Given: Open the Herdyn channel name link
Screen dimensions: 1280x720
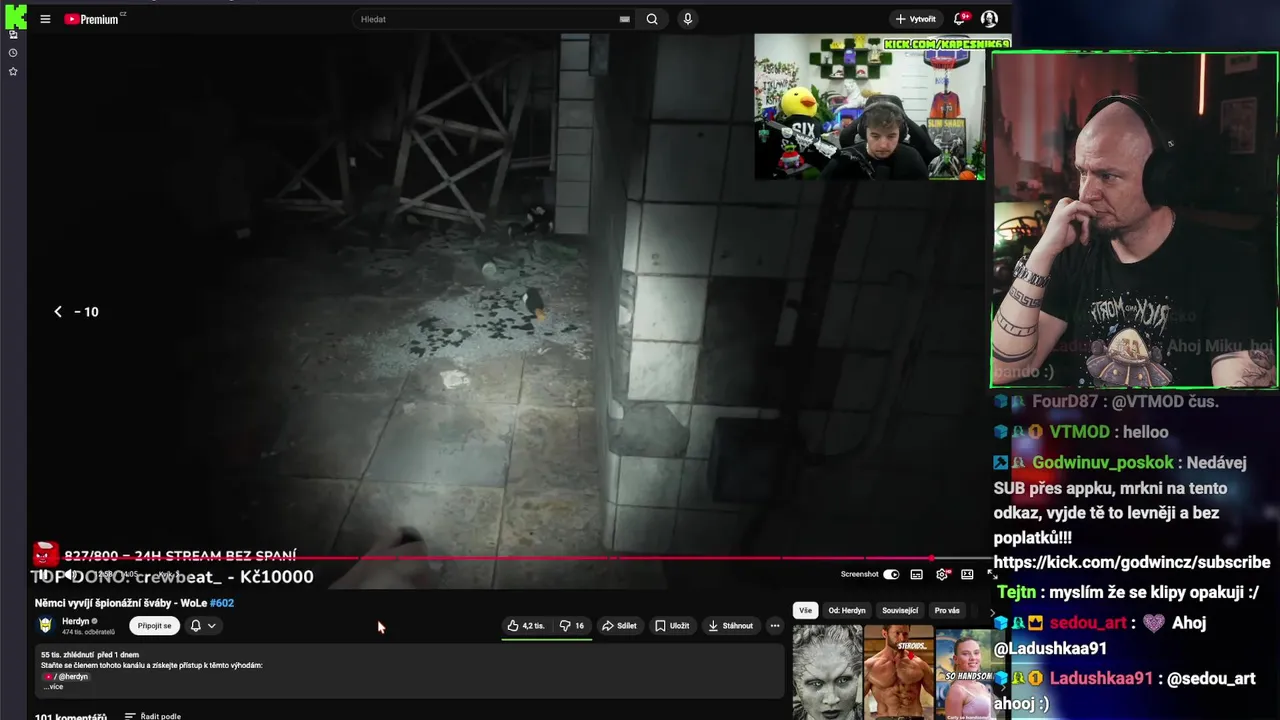Looking at the screenshot, I should 76,621.
